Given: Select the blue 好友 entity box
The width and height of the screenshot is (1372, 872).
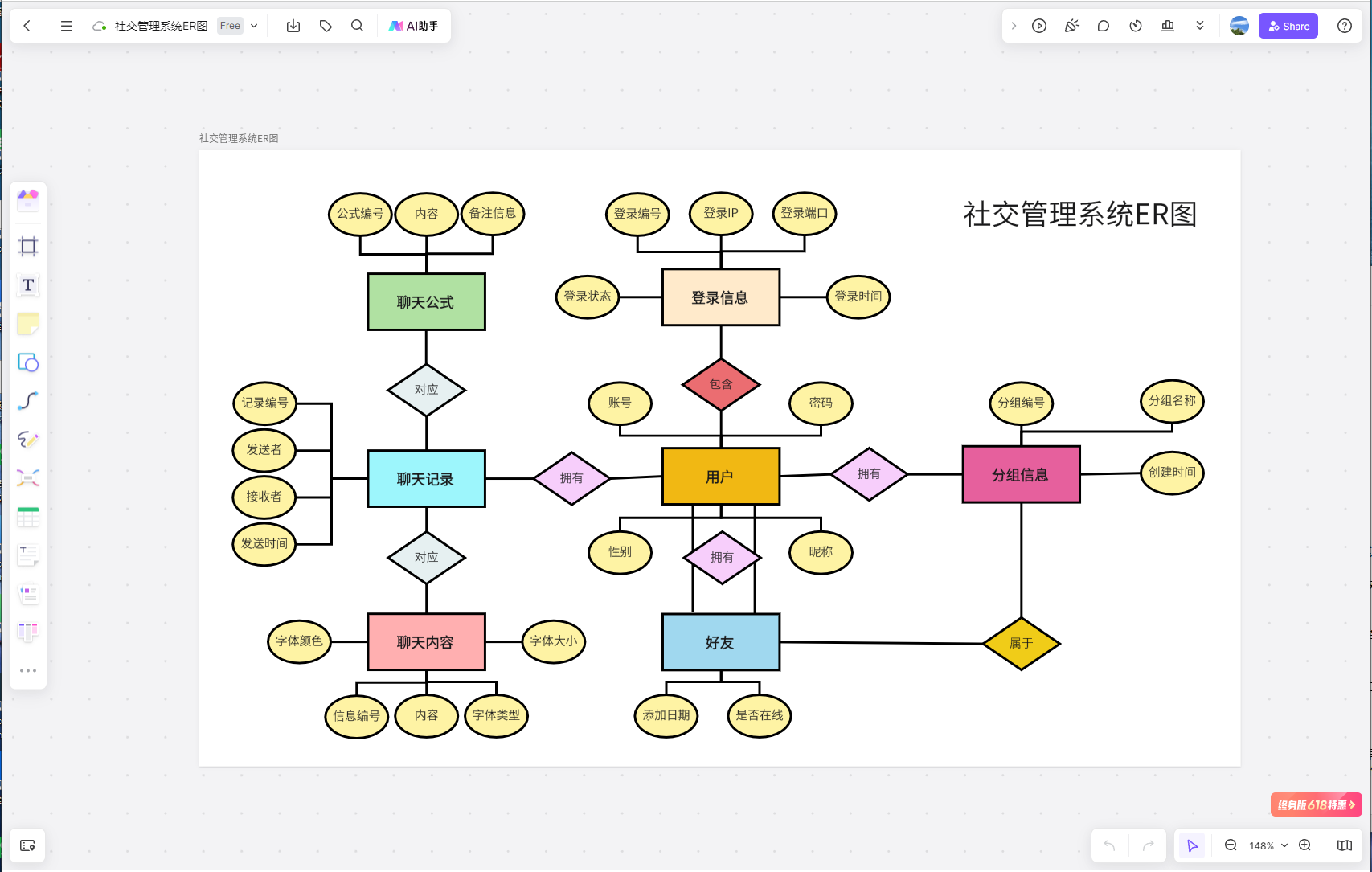Looking at the screenshot, I should (721, 642).
